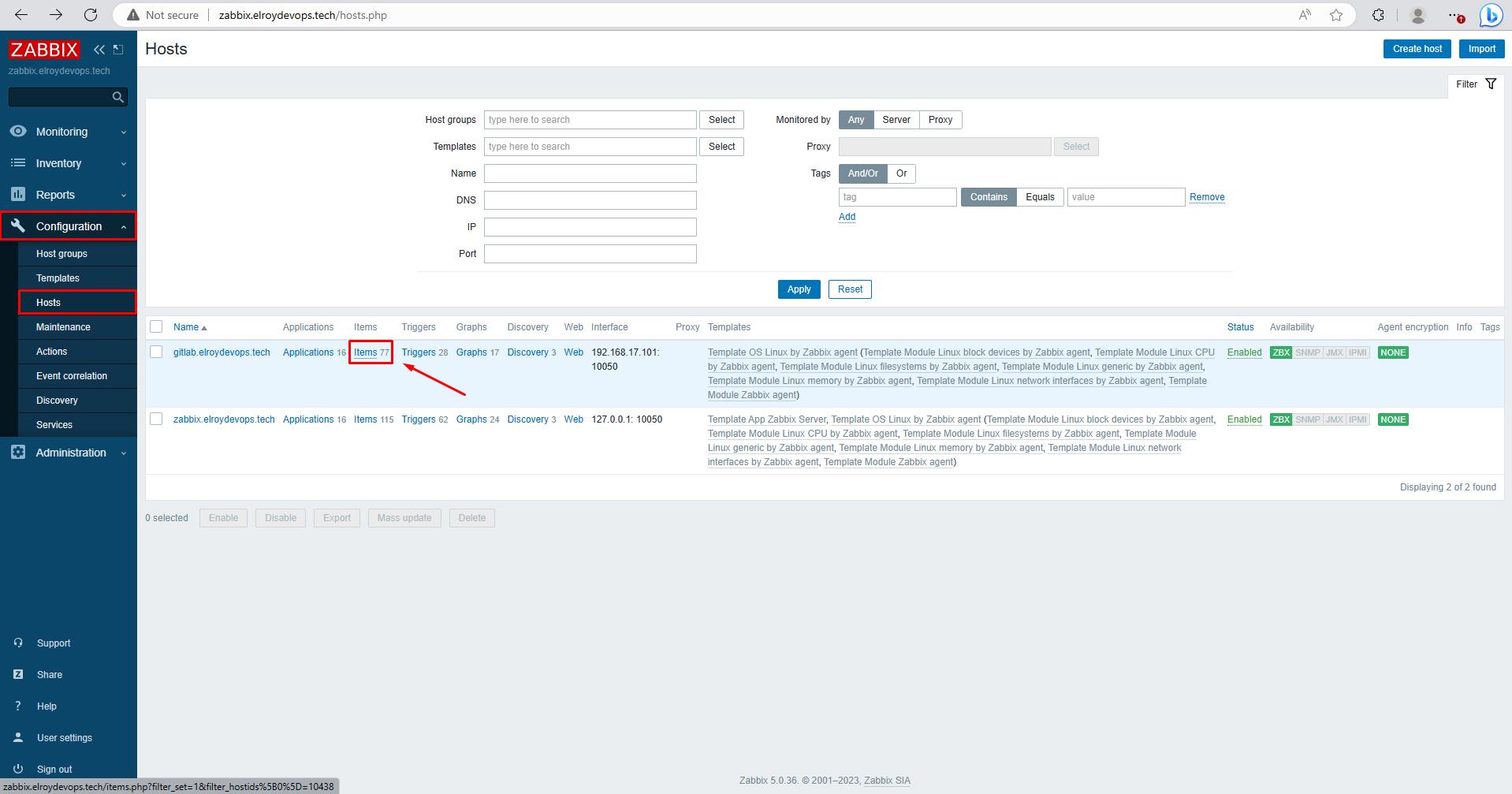Select the Or tags option
The height and width of the screenshot is (794, 1512).
pyautogui.click(x=901, y=173)
